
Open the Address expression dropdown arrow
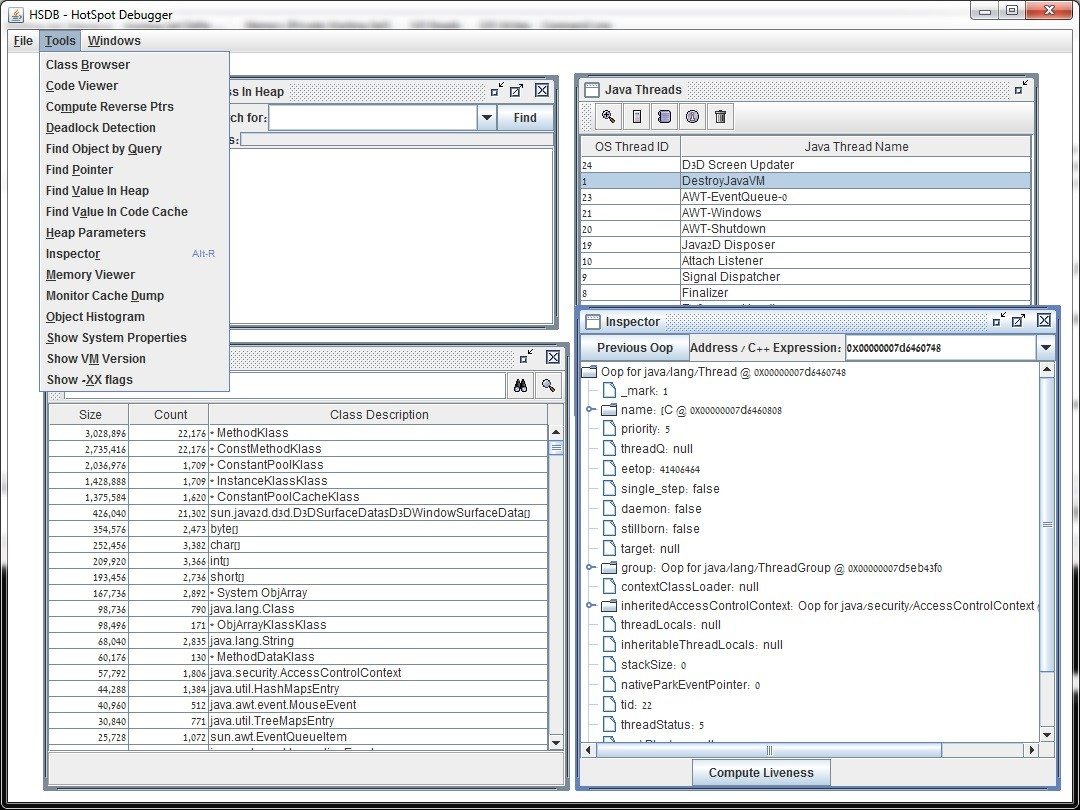[1046, 348]
